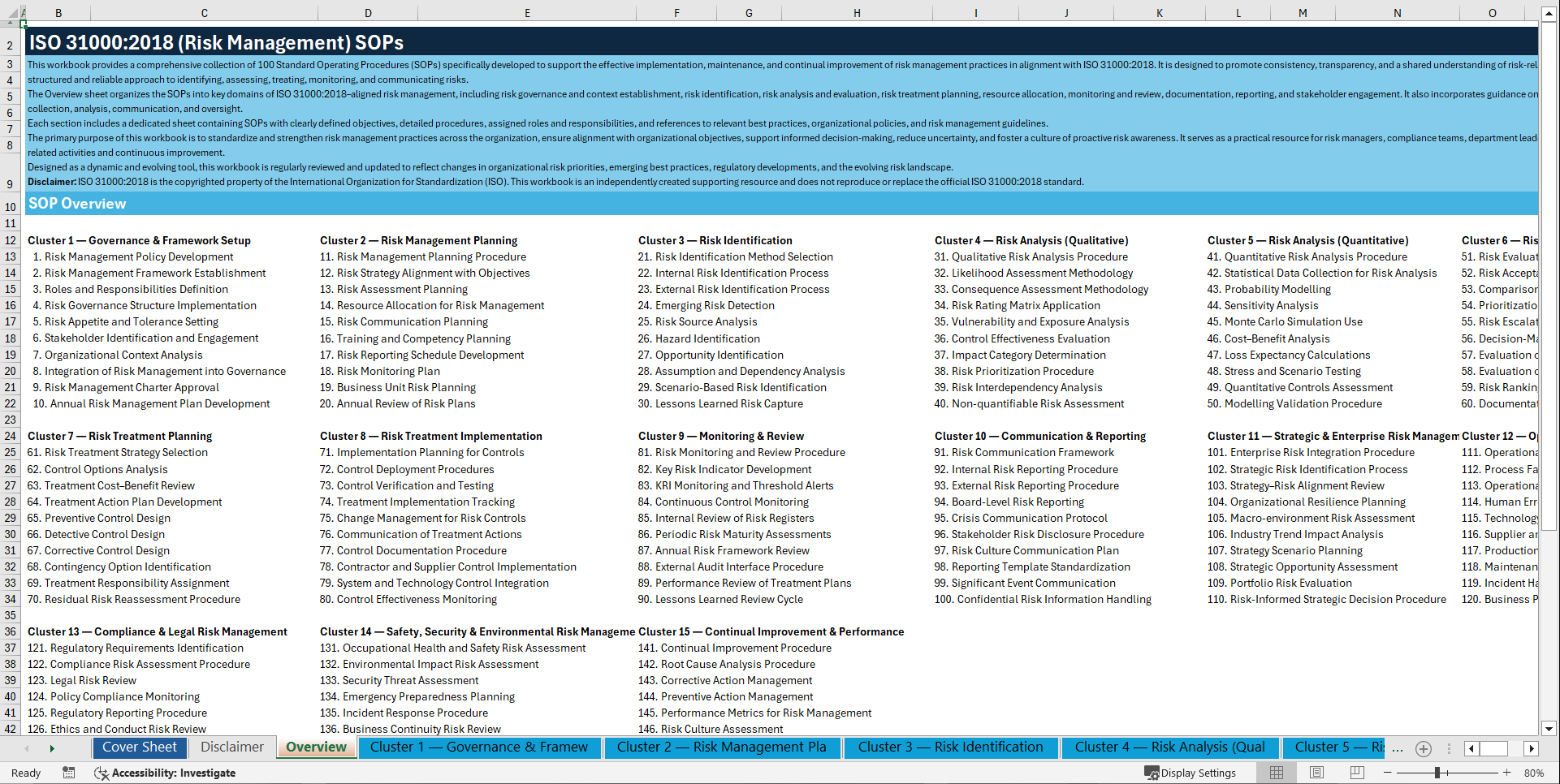The image size is (1560, 784).
Task: Toggle Page Break Preview mode
Action: click(1357, 773)
